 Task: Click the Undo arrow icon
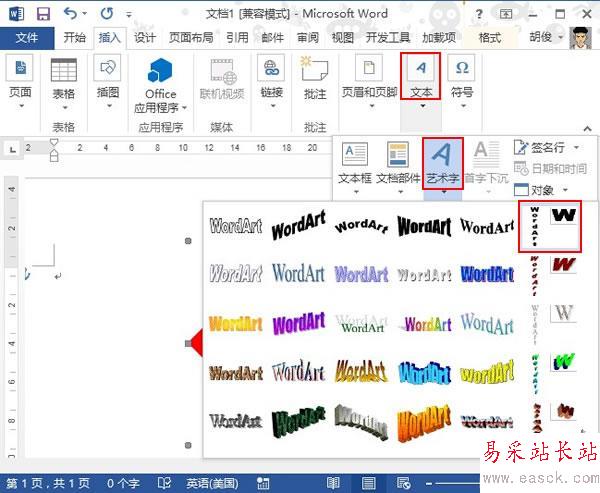70,14
